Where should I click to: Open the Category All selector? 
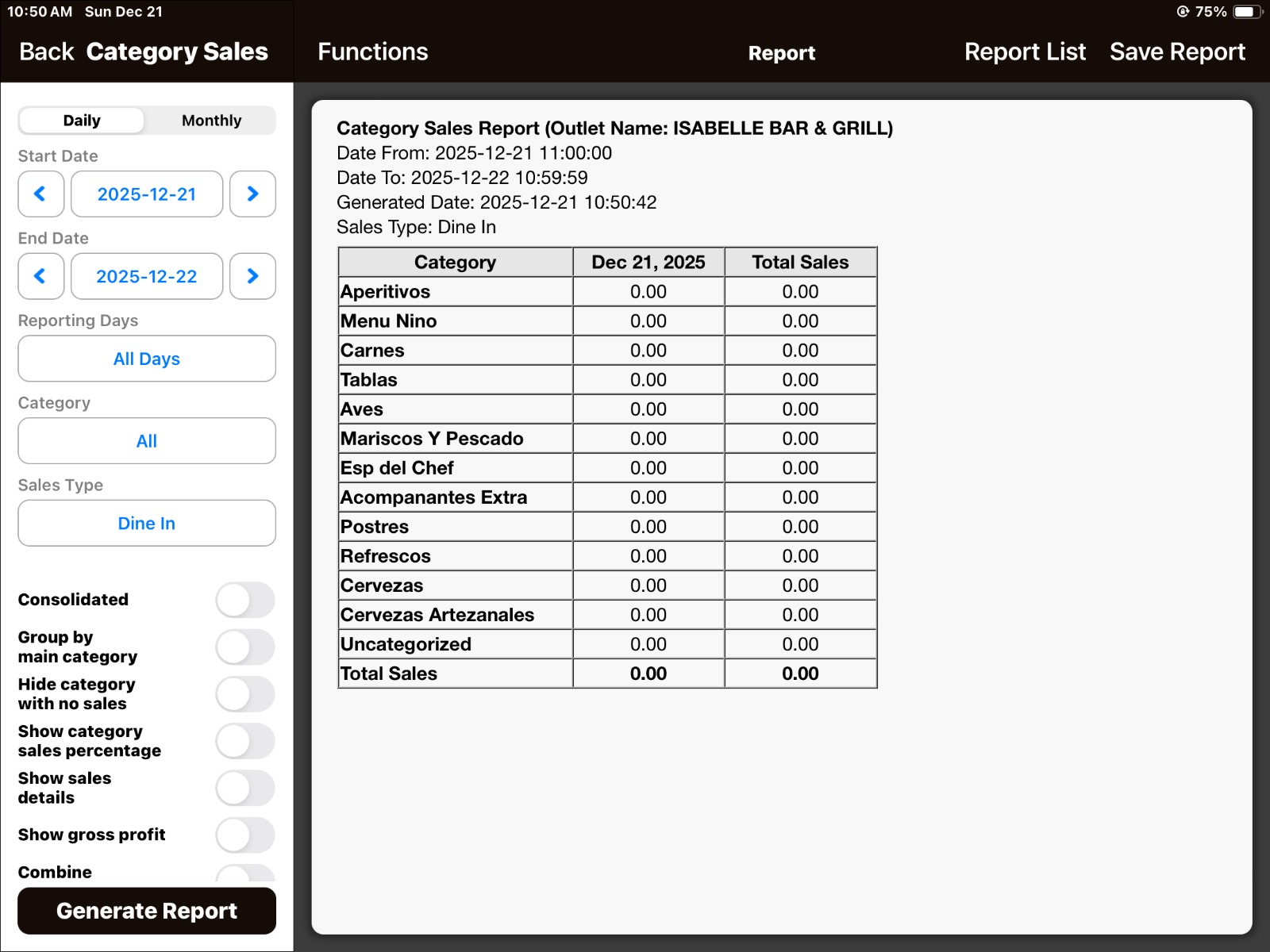147,441
